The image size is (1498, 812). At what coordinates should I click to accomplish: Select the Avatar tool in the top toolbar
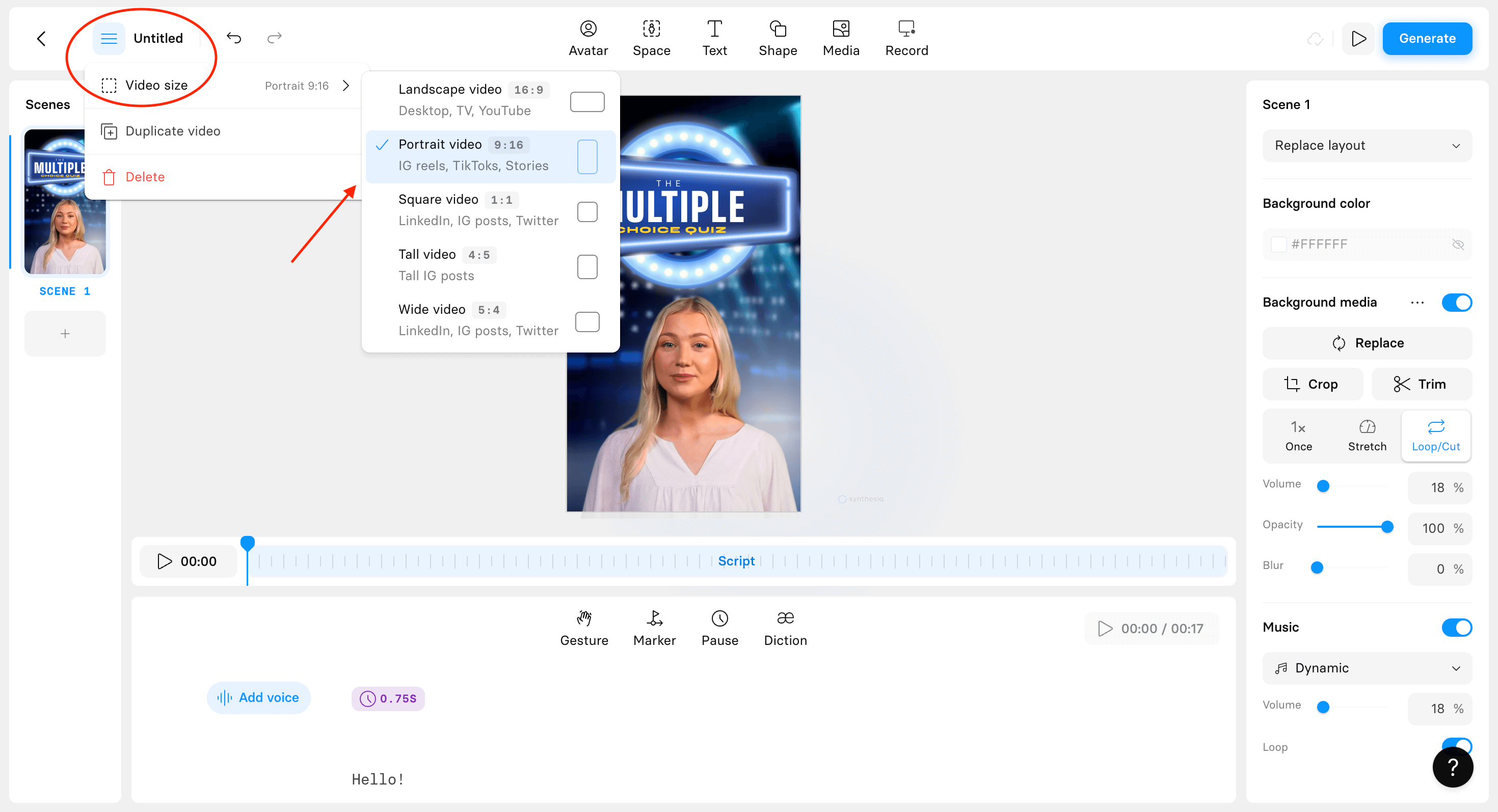588,38
